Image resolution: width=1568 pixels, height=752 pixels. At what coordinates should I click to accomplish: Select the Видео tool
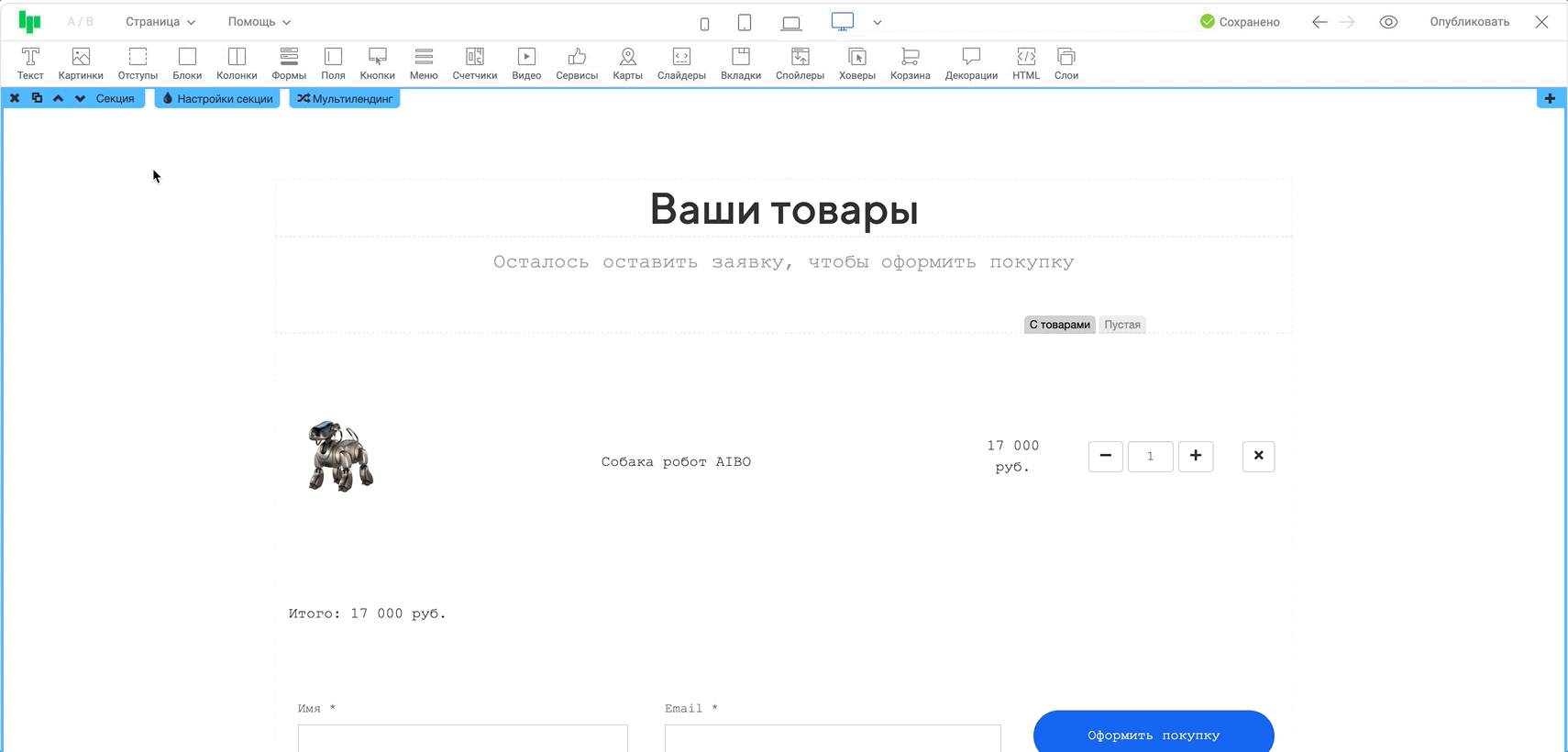(526, 63)
